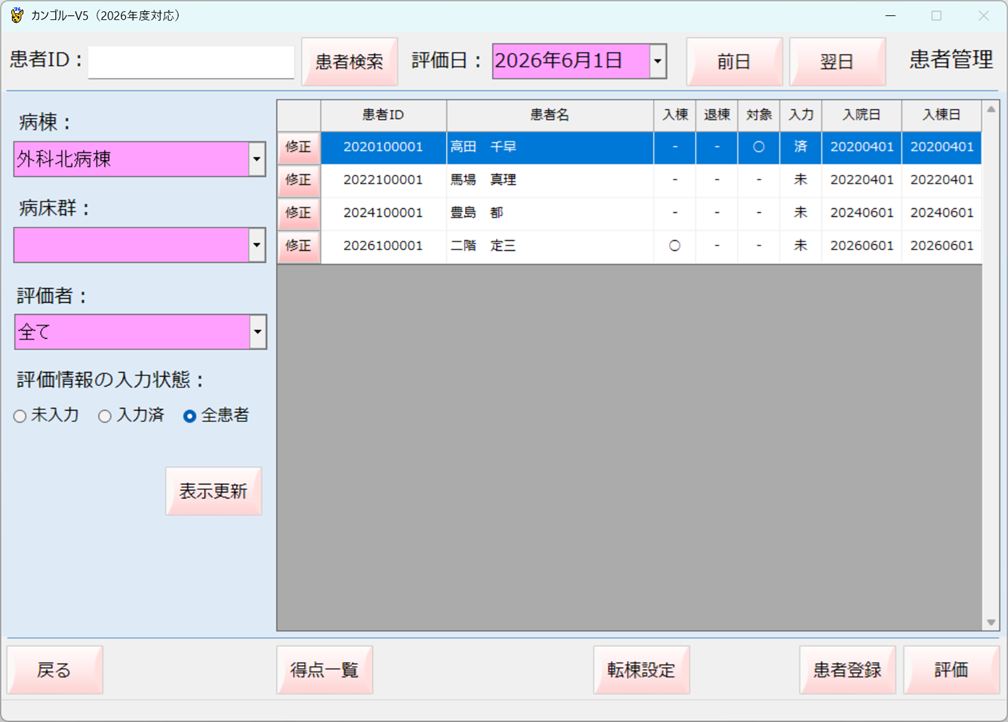Go to 前日 (previous day)
Viewport: 1008px width, 722px height.
734,61
